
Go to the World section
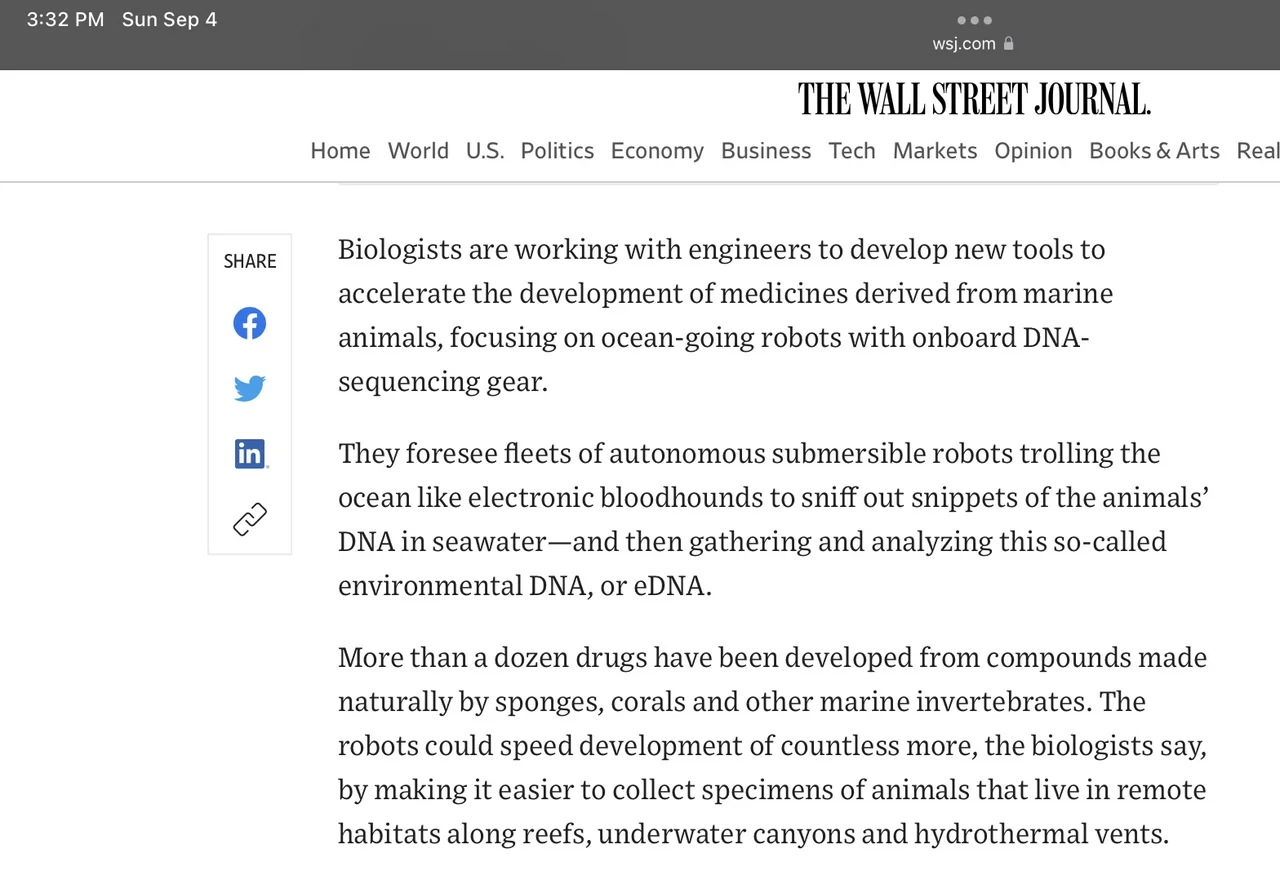pos(418,151)
